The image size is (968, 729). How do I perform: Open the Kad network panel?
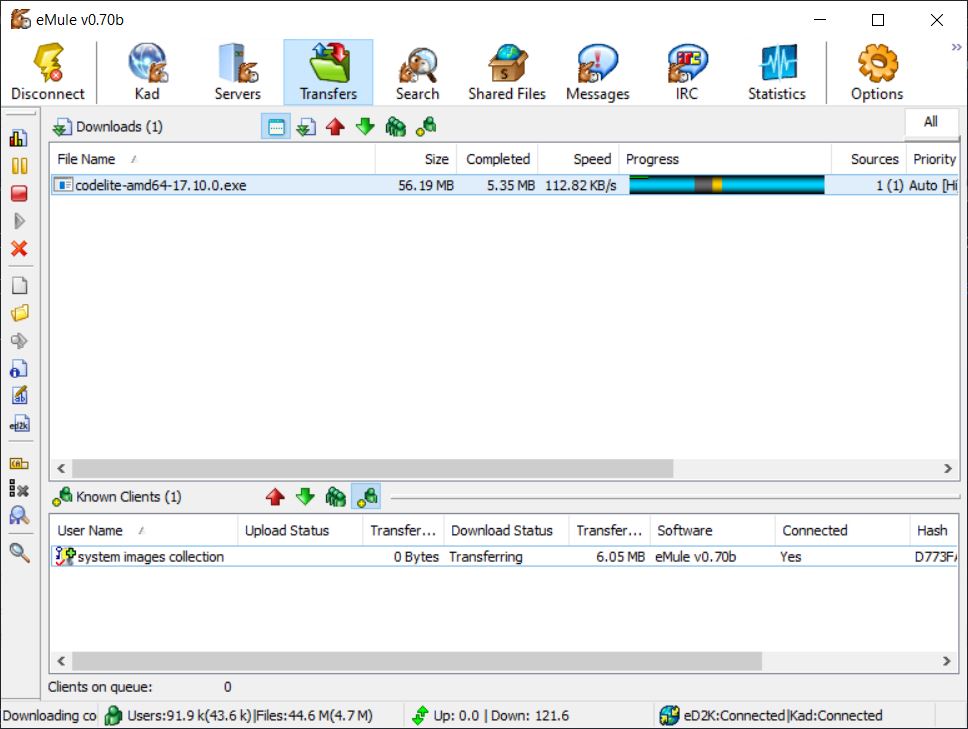point(147,73)
